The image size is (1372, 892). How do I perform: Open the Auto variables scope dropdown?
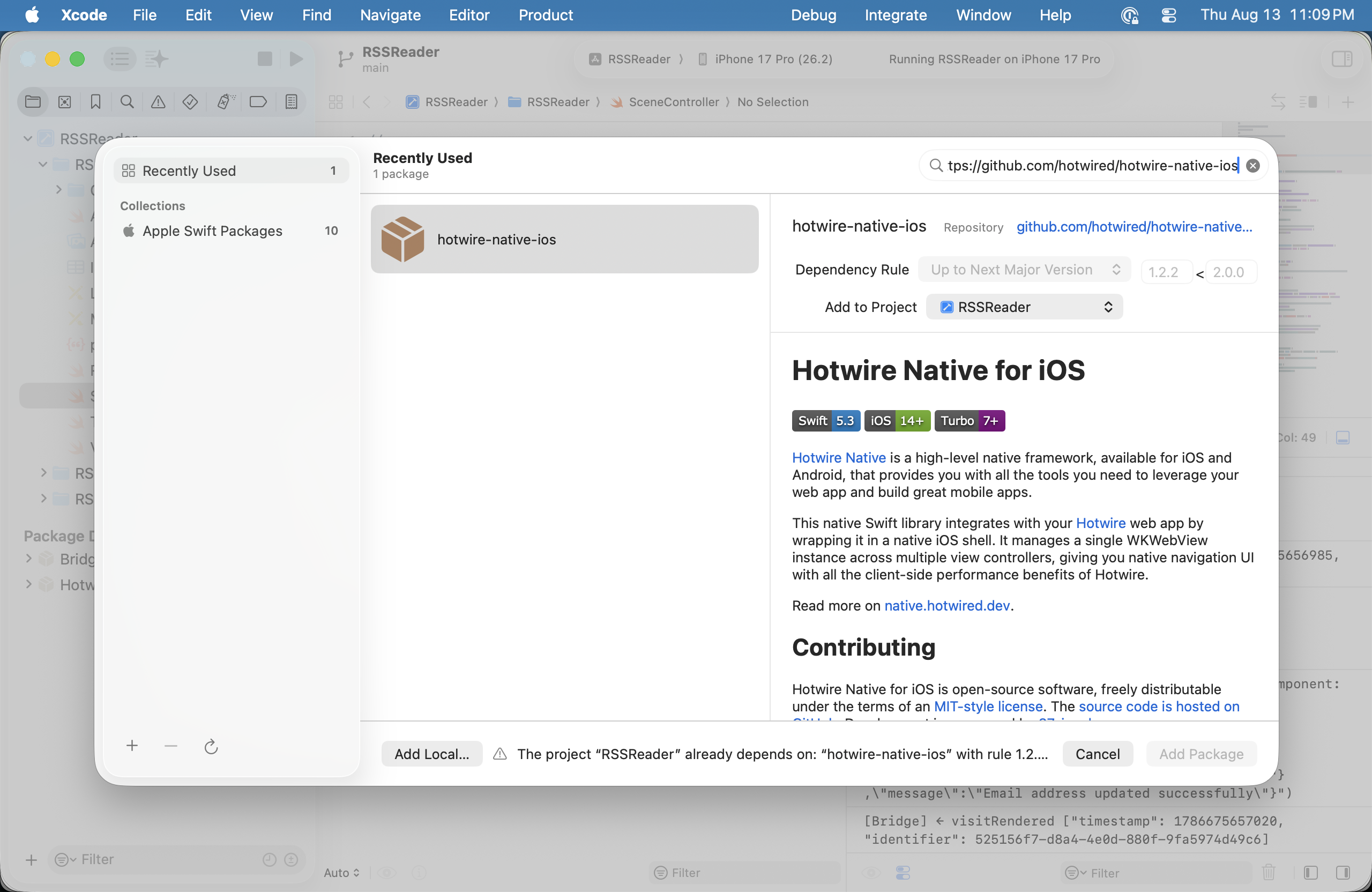341,872
